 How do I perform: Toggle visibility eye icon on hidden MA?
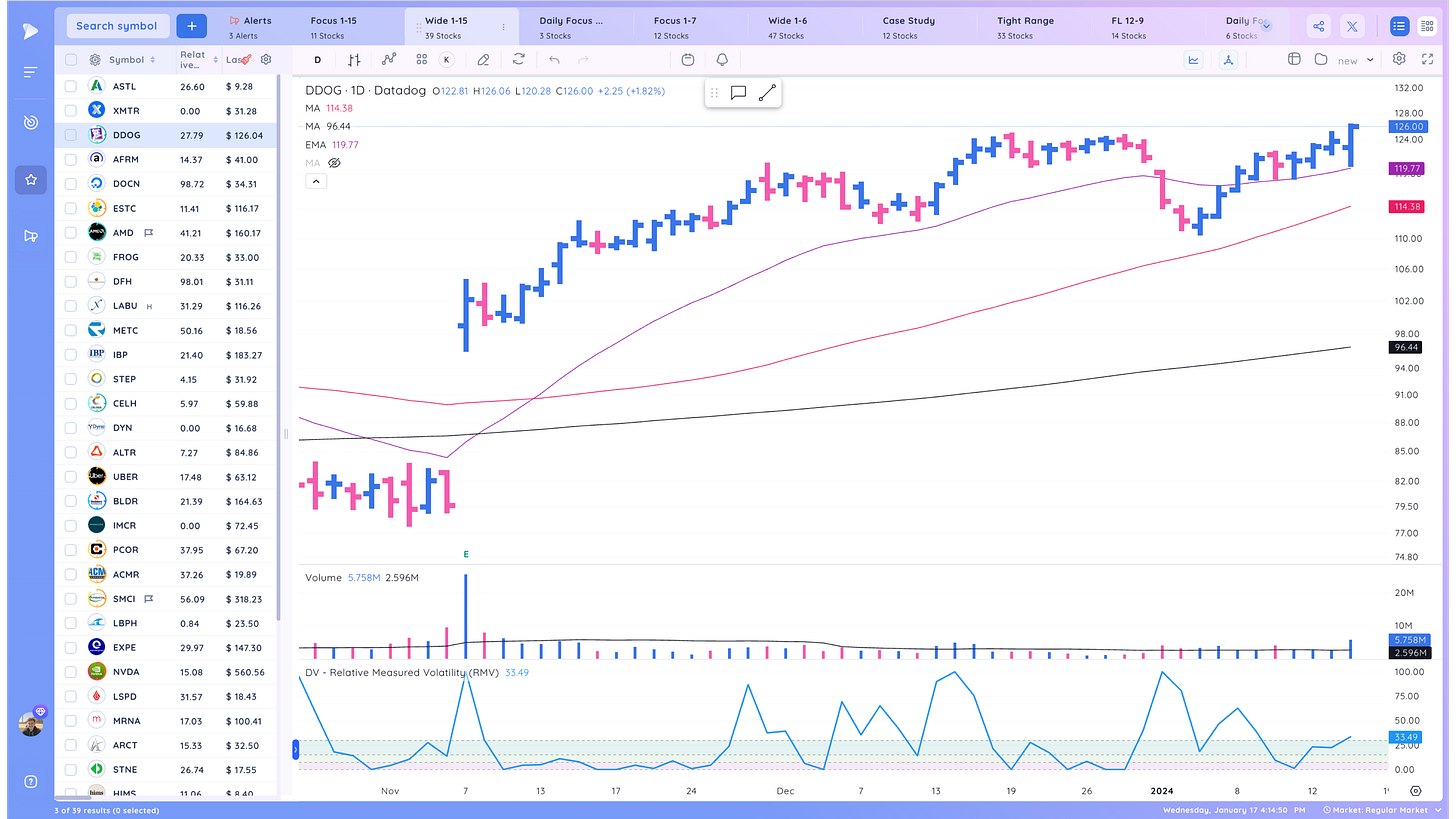[335, 162]
